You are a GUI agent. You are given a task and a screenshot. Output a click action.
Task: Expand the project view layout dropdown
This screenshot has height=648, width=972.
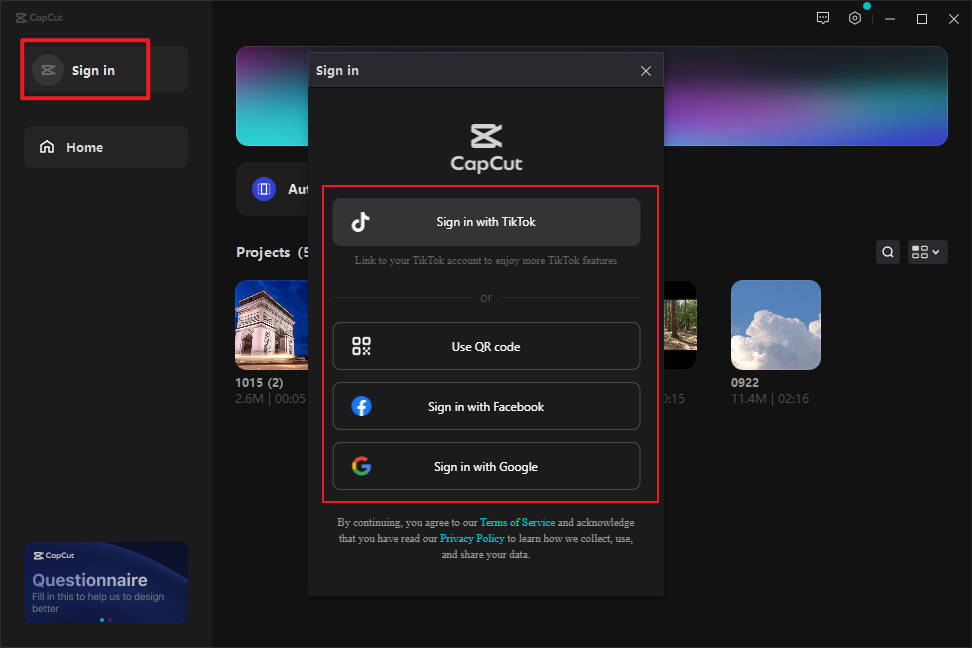coord(927,252)
